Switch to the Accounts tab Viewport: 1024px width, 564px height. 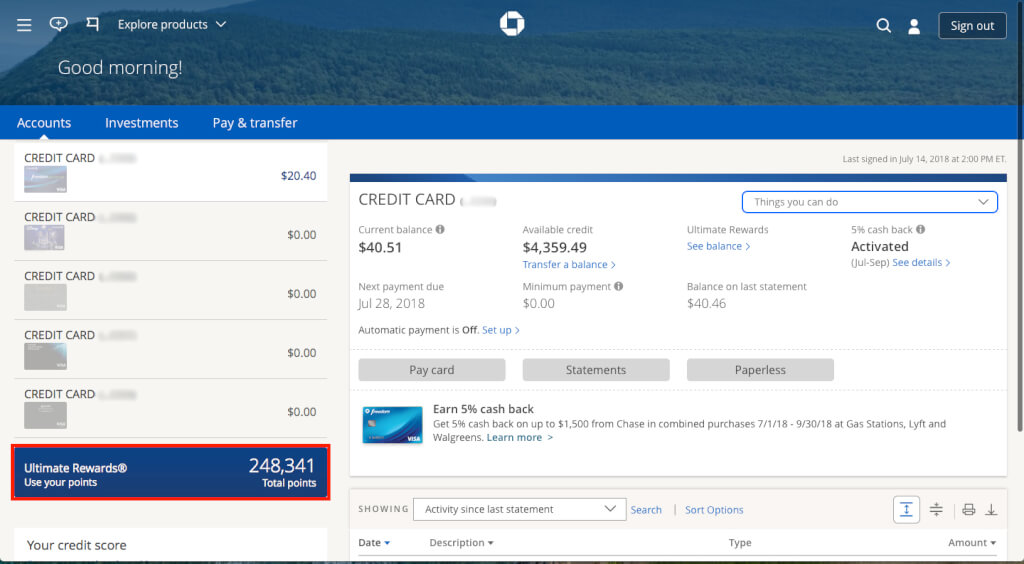click(44, 123)
